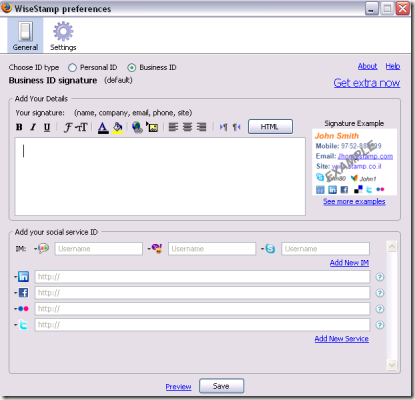The width and height of the screenshot is (415, 400).
Task: Click the Flickr URL field
Action: 202,309
